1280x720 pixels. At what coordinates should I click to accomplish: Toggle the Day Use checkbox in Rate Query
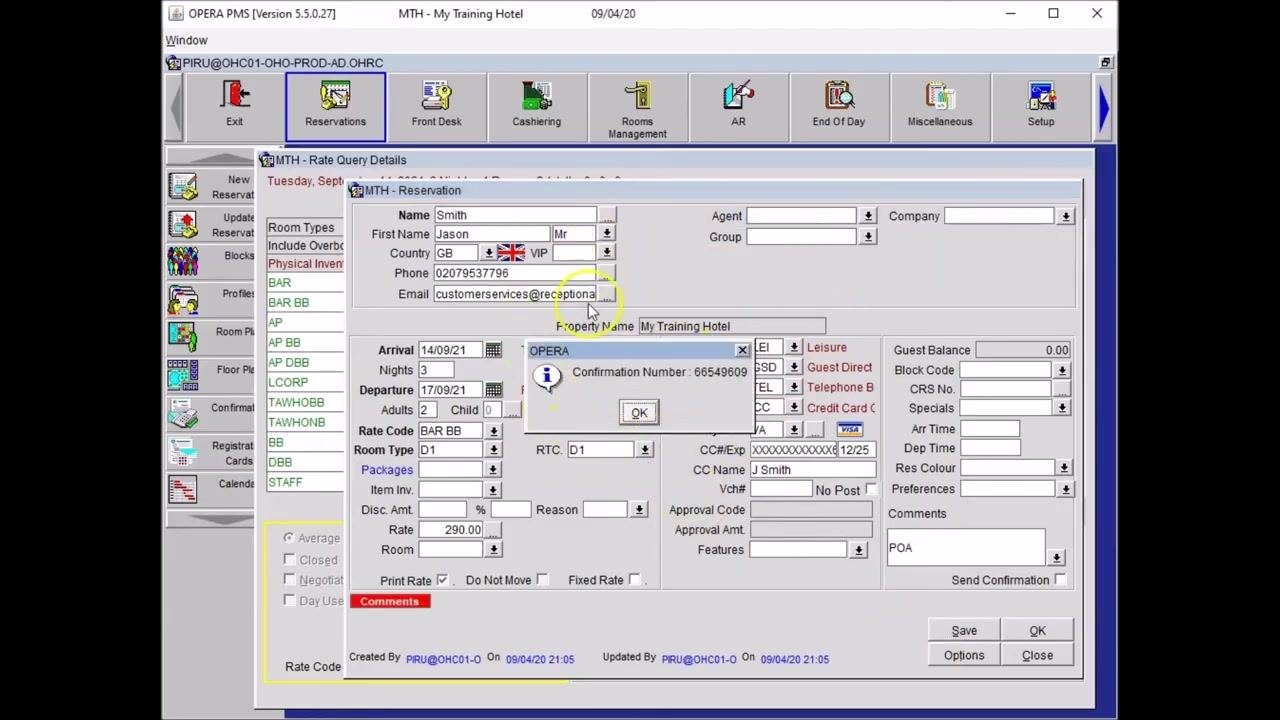tap(289, 601)
